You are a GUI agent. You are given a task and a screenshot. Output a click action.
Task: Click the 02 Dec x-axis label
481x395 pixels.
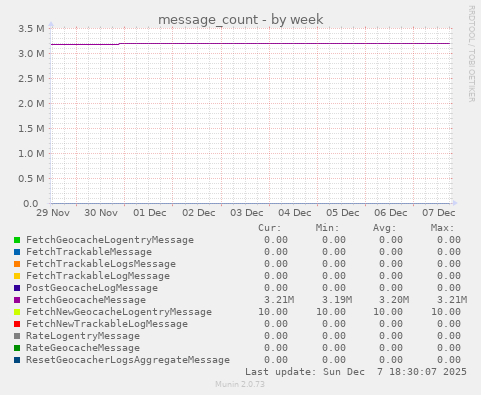[x=199, y=213]
